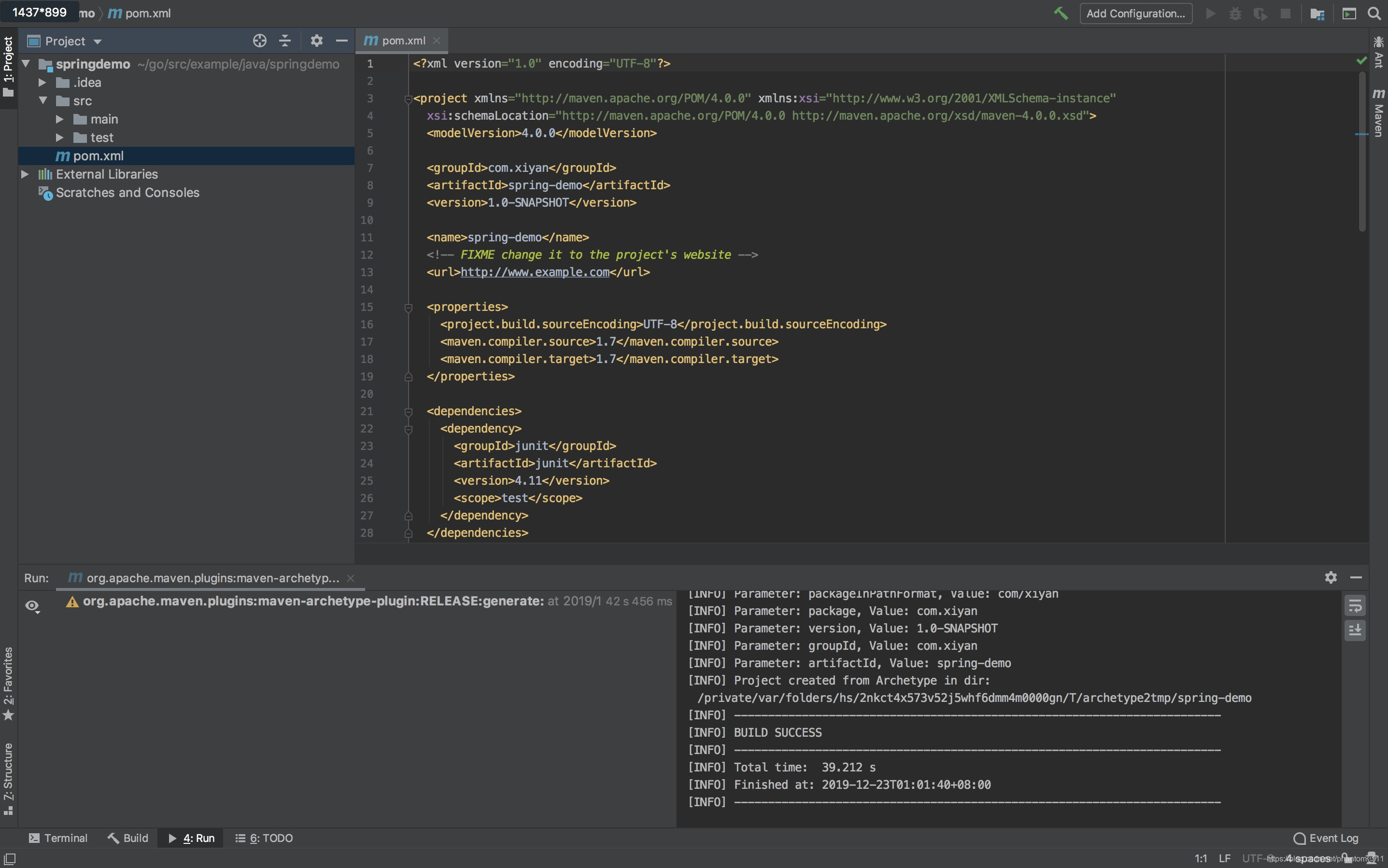Toggle the soft-wrap icon in run console
The height and width of the screenshot is (868, 1388).
(x=1355, y=606)
